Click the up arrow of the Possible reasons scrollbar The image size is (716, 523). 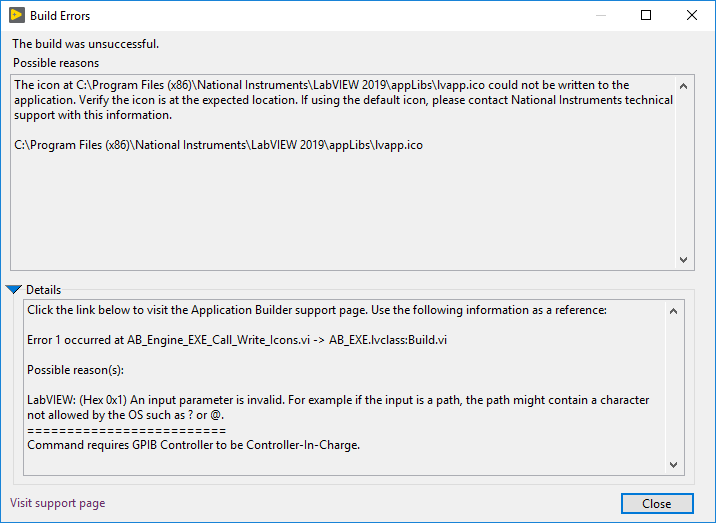[683, 86]
